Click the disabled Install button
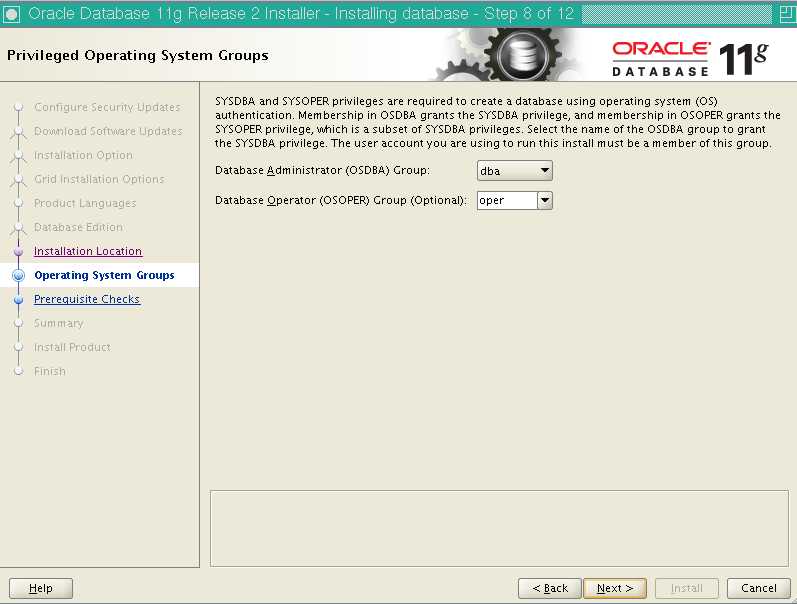The height and width of the screenshot is (604, 797). pyautogui.click(x=687, y=588)
